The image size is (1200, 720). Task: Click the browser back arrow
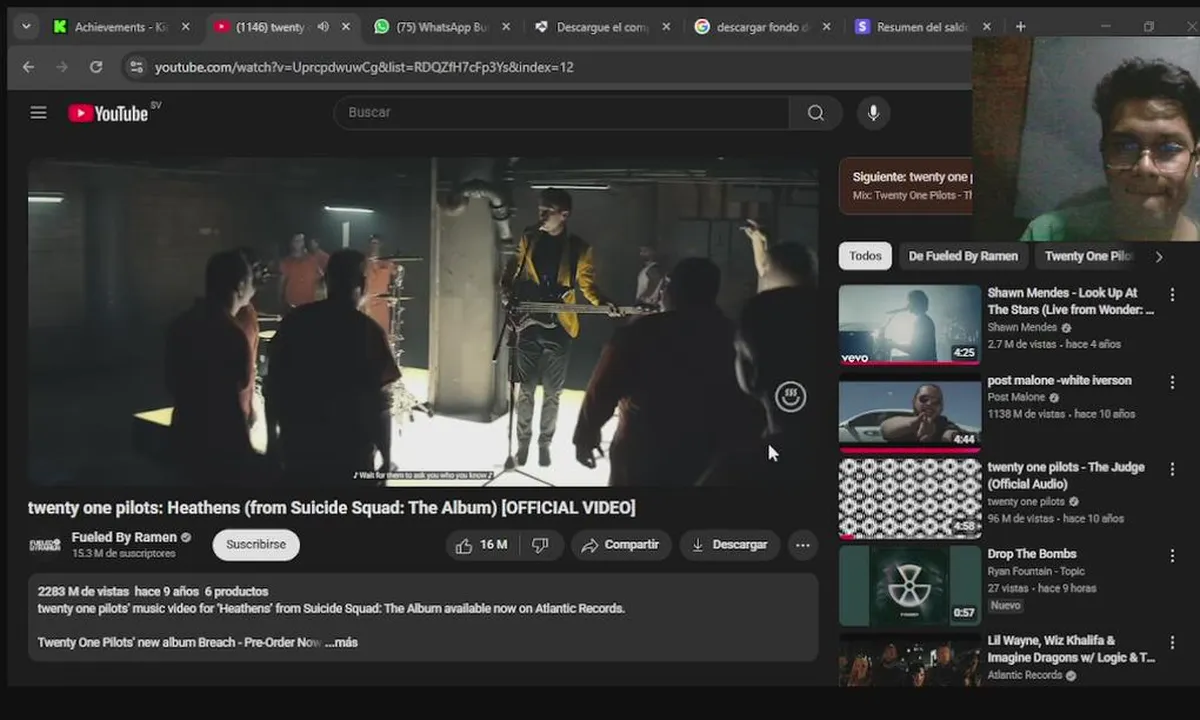tap(28, 67)
